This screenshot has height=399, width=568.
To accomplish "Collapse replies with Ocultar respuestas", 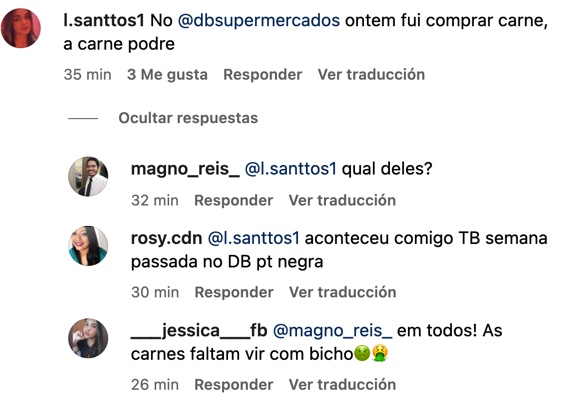I will pyautogui.click(x=188, y=118).
